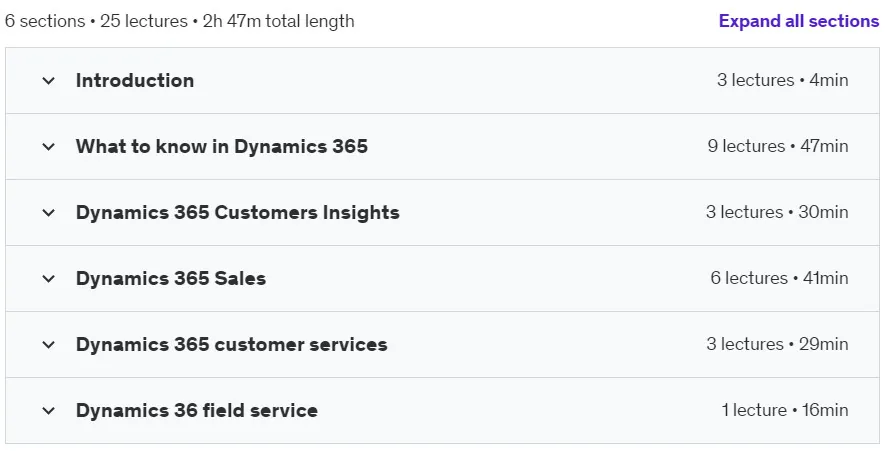Expand the Dynamics 365 customer services chevron
Viewport: 885px width, 451px height.
(x=49, y=345)
